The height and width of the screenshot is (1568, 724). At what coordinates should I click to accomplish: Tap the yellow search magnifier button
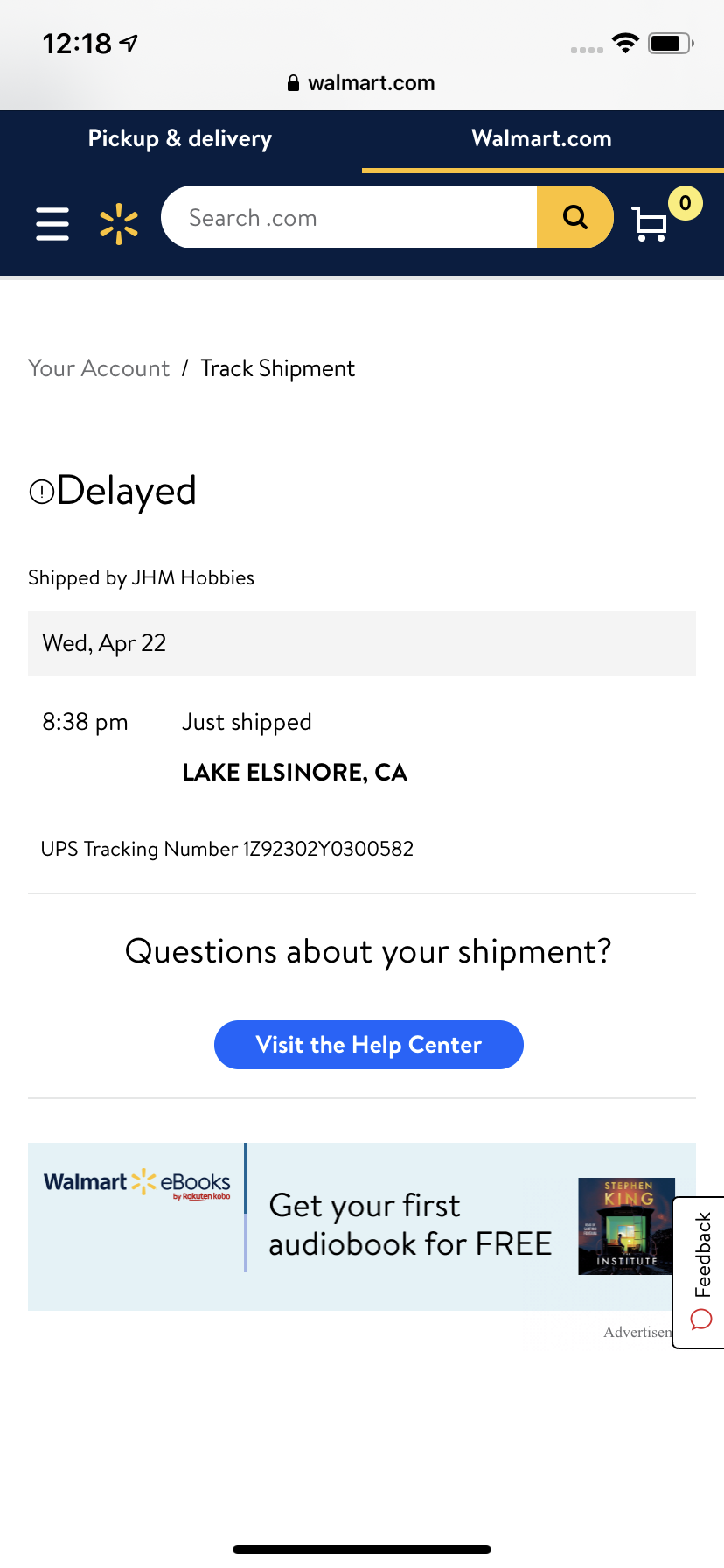click(574, 217)
